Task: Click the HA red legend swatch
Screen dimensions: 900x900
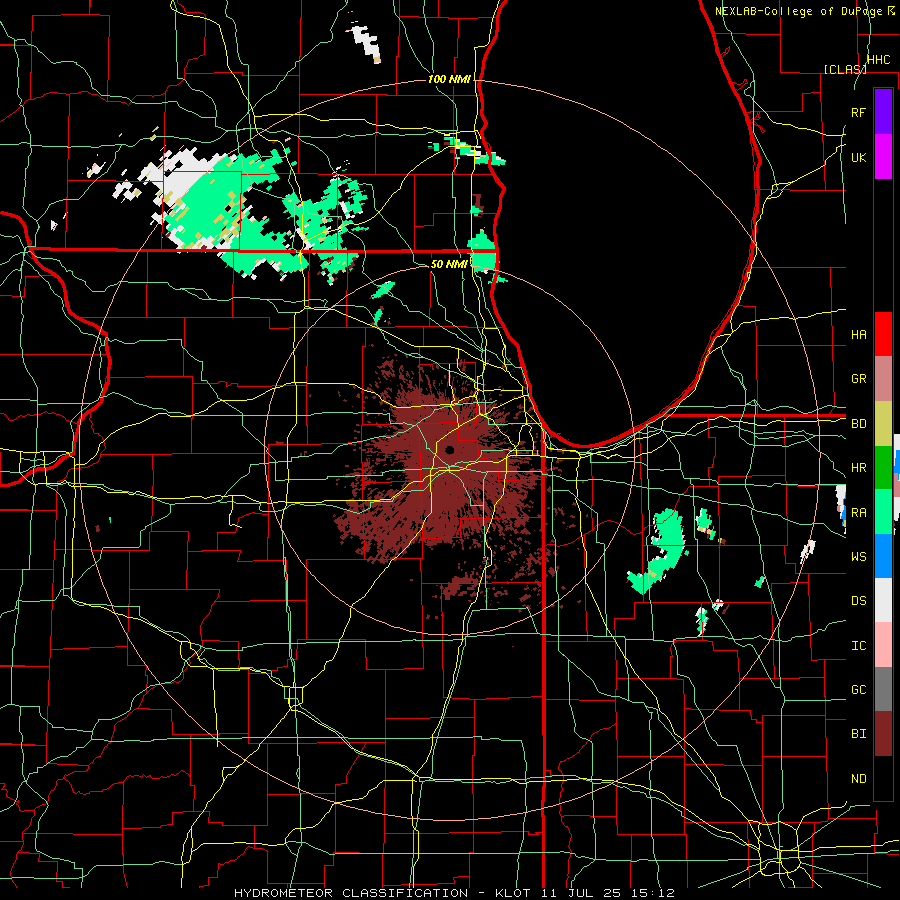Action: [883, 334]
